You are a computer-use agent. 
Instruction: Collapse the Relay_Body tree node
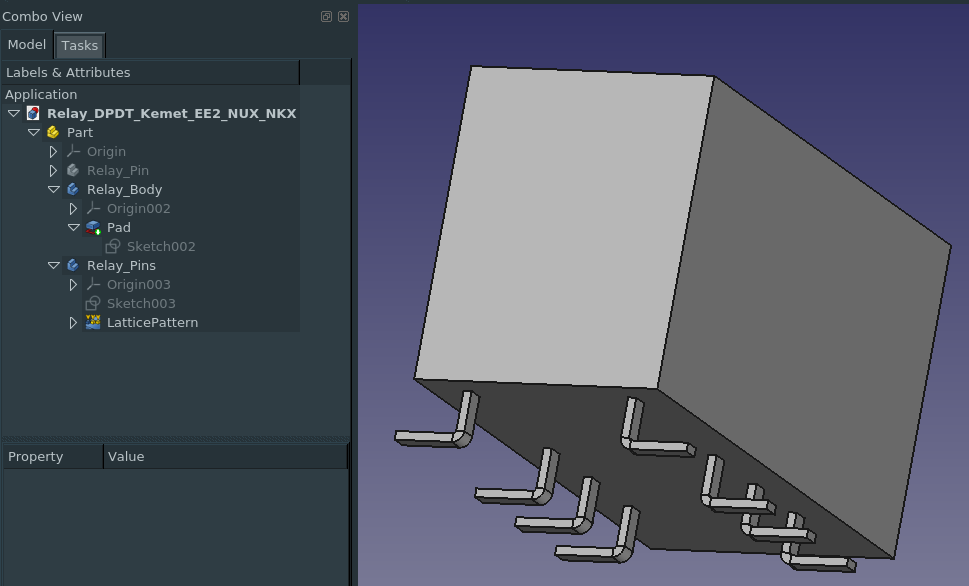(x=54, y=190)
